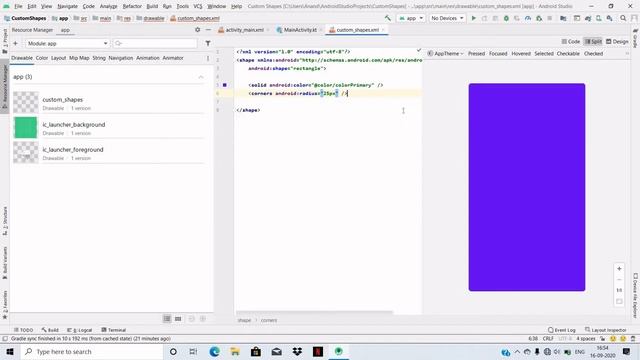640x360 pixels.
Task: Open the TODO tool window
Action: 24,330
